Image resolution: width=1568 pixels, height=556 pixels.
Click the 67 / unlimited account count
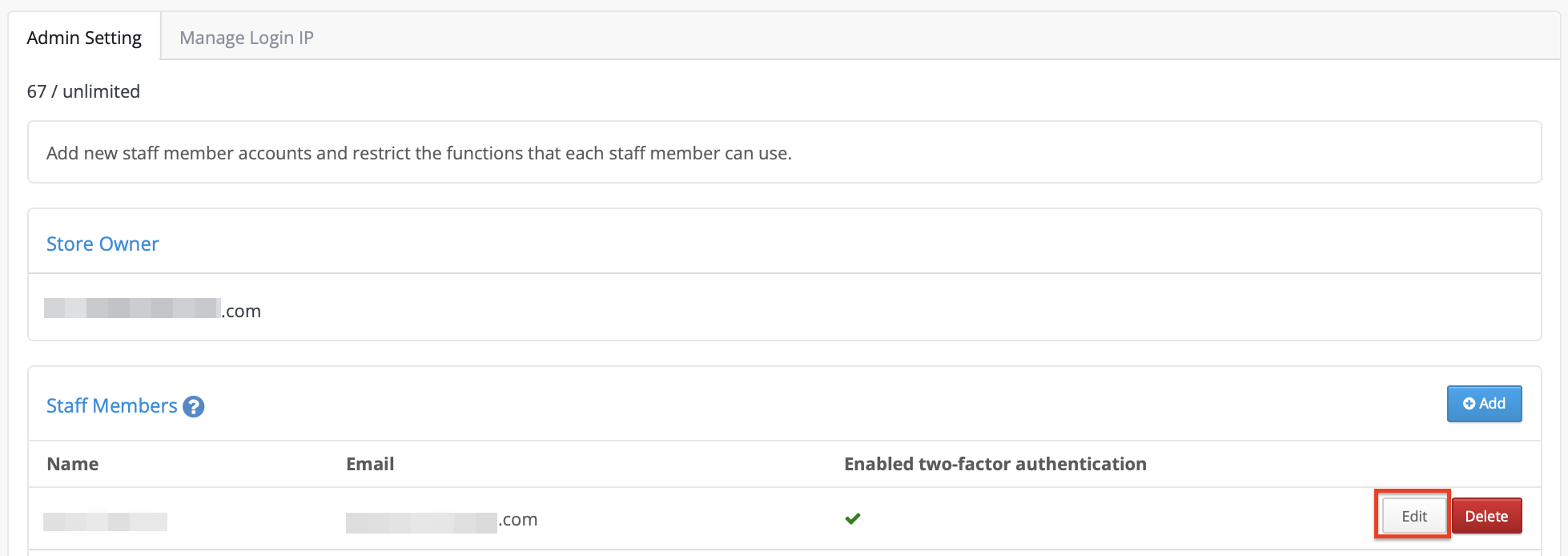click(x=83, y=91)
